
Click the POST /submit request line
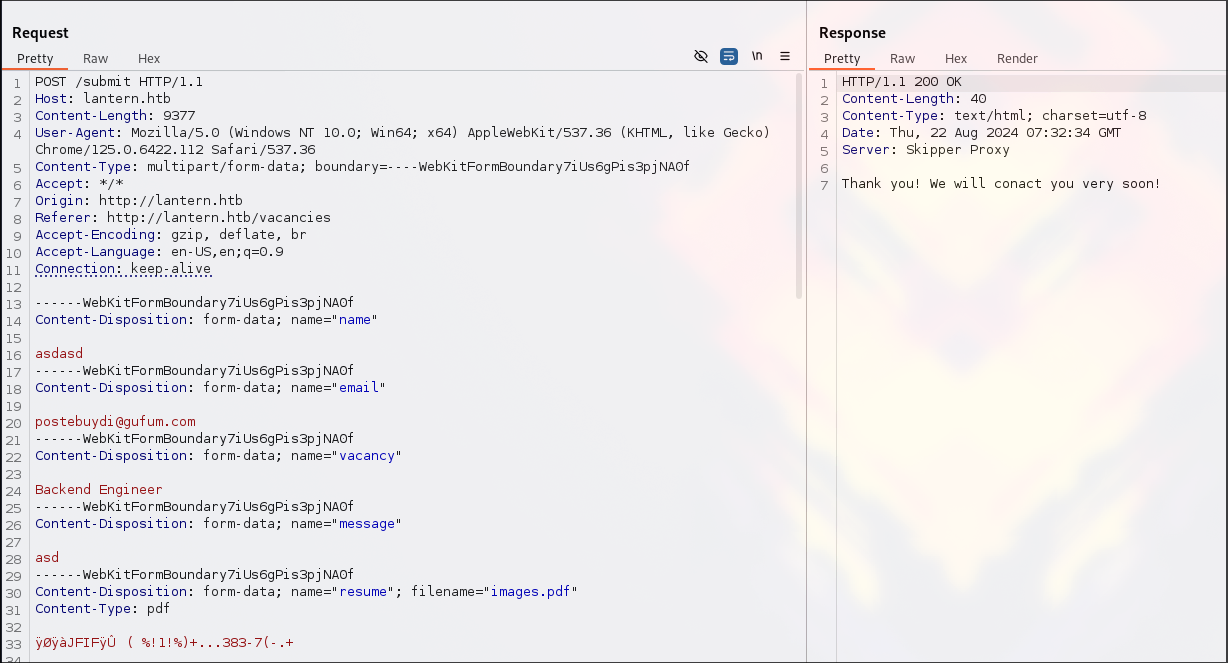click(118, 82)
